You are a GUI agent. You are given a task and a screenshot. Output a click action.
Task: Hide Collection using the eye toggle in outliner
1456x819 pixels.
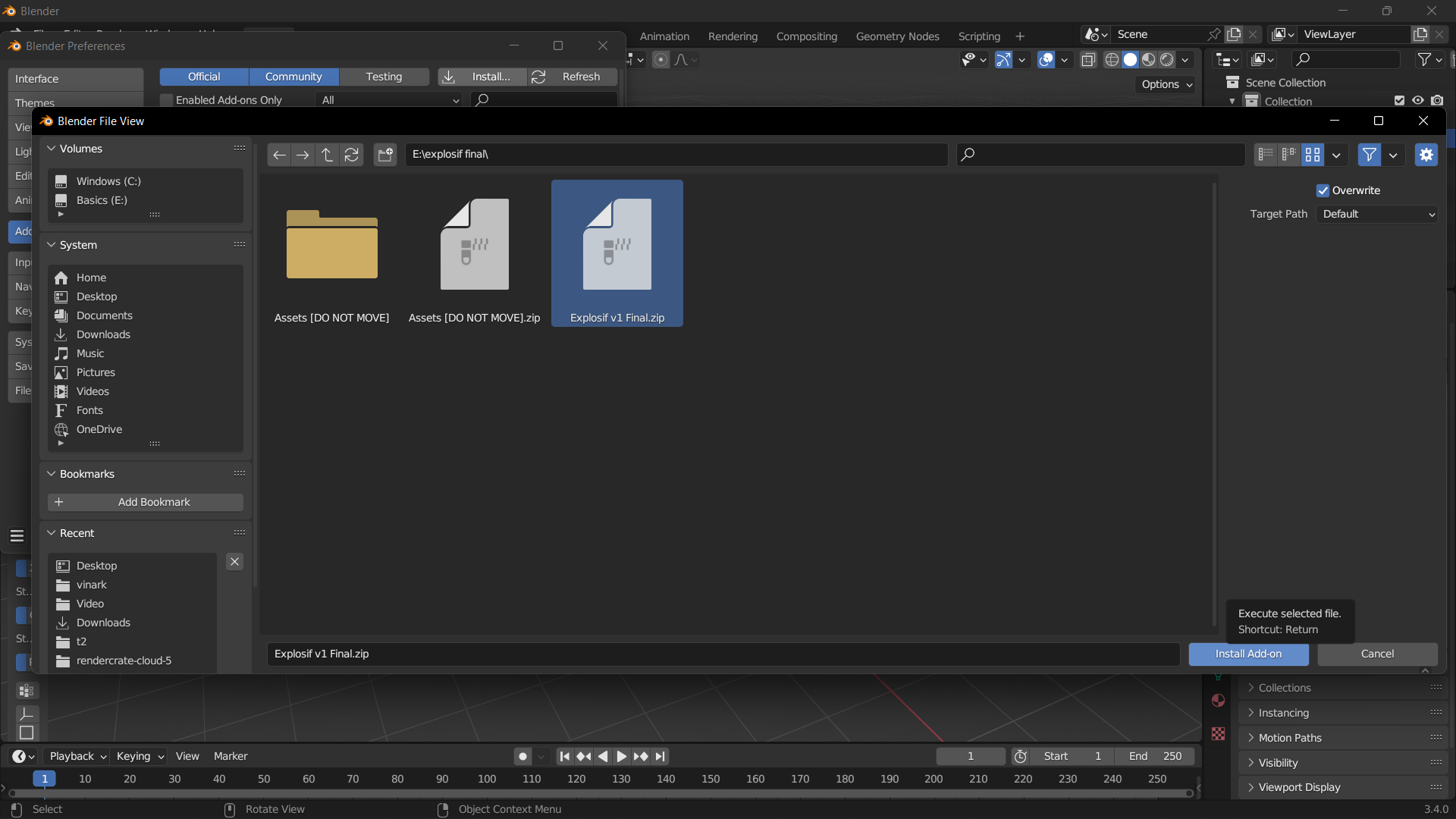pos(1417,100)
